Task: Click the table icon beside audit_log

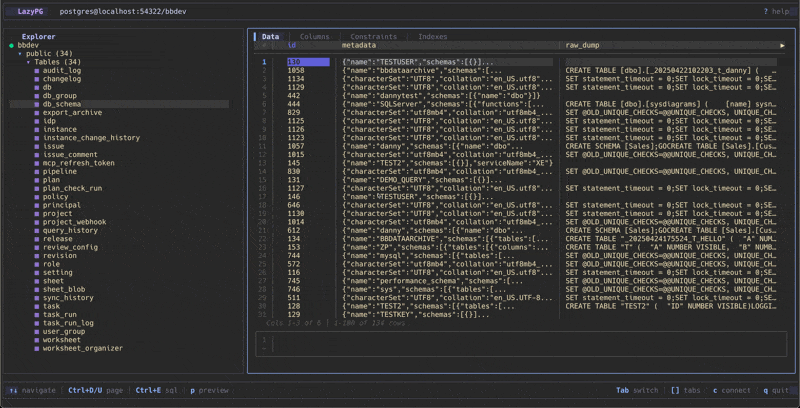Action: click(37, 70)
